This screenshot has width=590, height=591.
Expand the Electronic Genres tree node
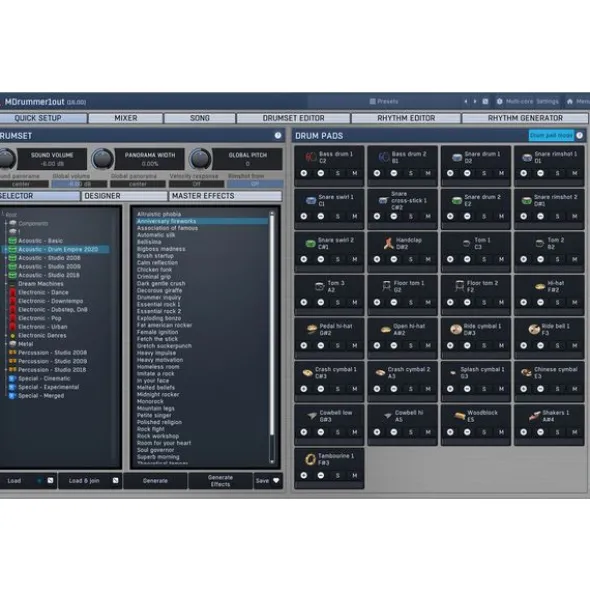pyautogui.click(x=5, y=335)
